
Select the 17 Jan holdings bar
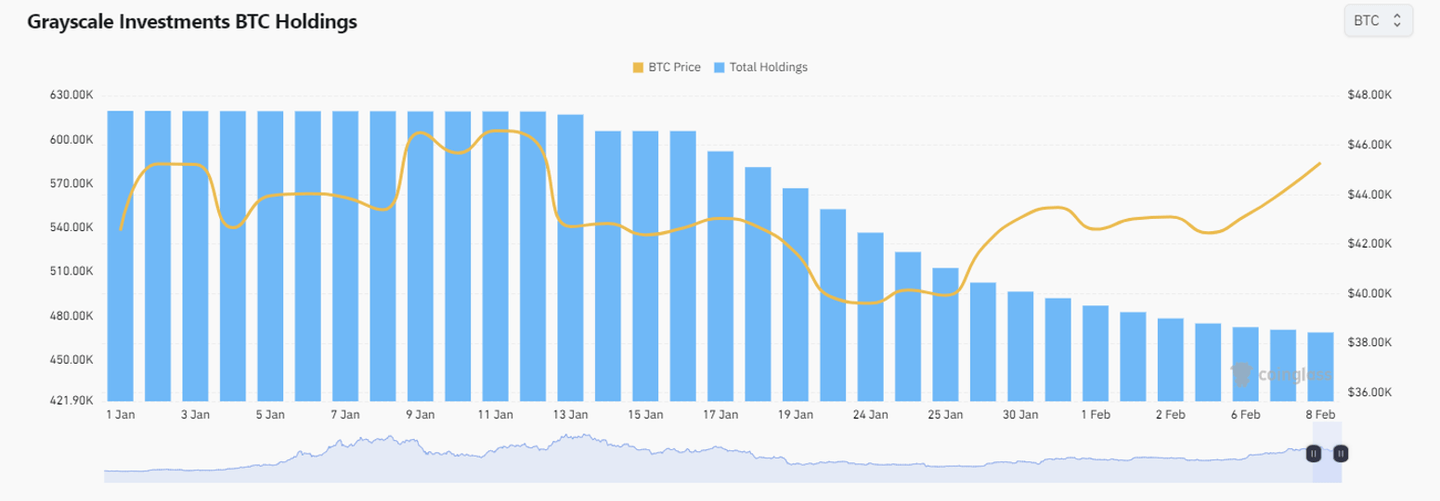pyautogui.click(x=720, y=276)
